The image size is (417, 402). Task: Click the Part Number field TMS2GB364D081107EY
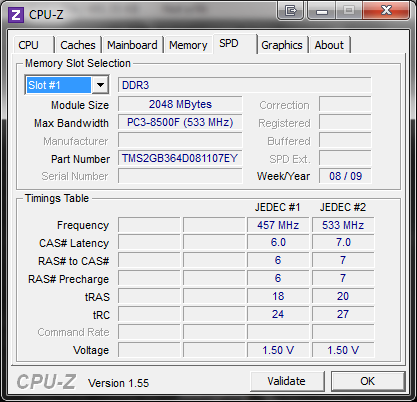pos(180,158)
